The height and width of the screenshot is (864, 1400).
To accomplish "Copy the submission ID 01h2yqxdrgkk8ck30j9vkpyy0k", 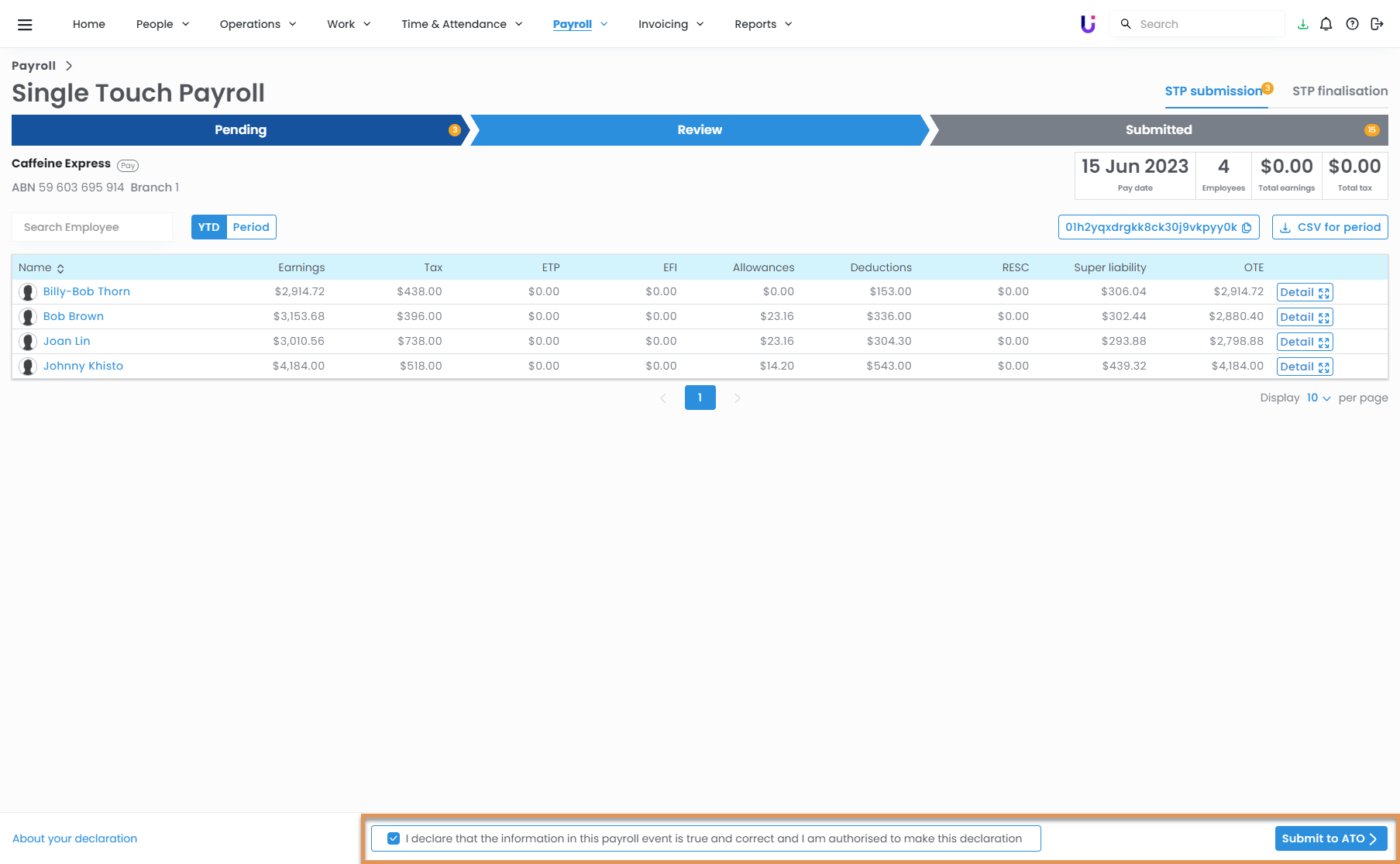I will tap(1246, 228).
